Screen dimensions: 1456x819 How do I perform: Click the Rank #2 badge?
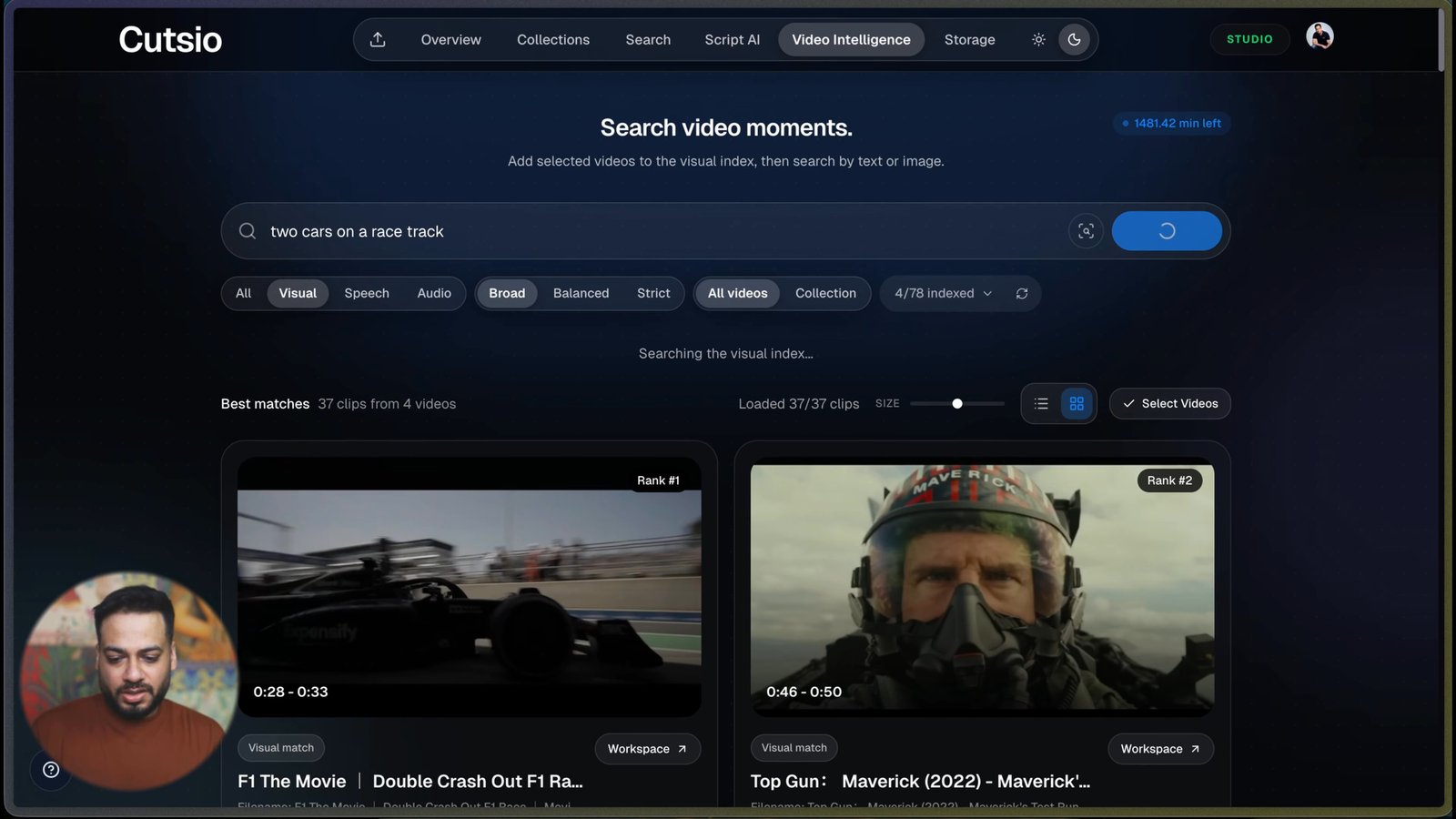click(1169, 480)
